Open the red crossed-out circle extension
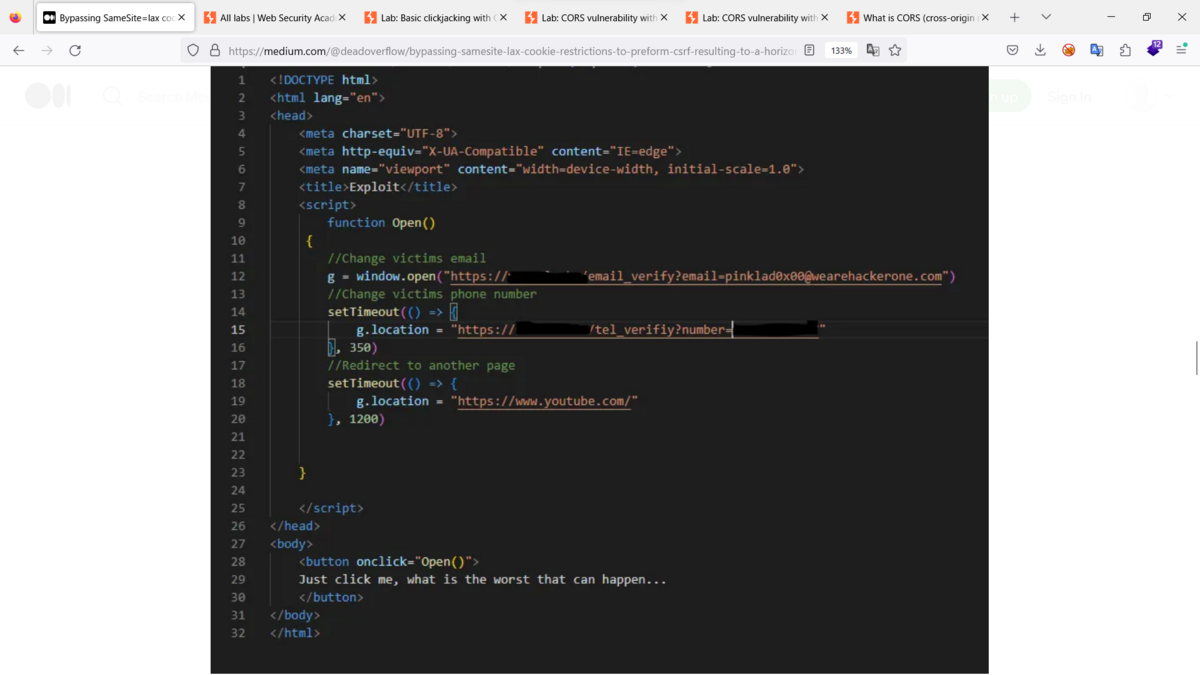The height and width of the screenshot is (675, 1200). (x=1069, y=50)
